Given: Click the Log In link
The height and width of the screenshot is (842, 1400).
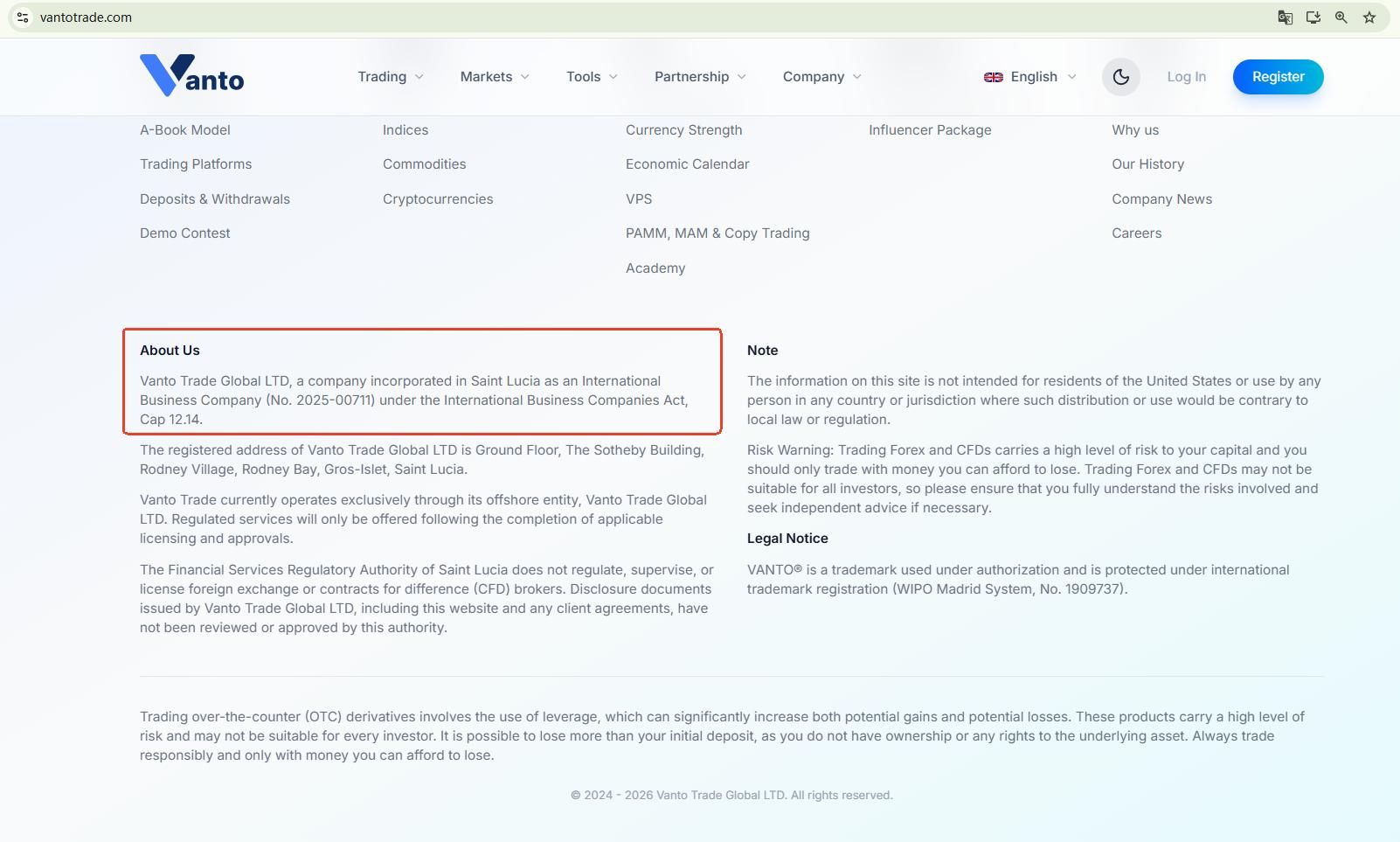Looking at the screenshot, I should (x=1186, y=77).
